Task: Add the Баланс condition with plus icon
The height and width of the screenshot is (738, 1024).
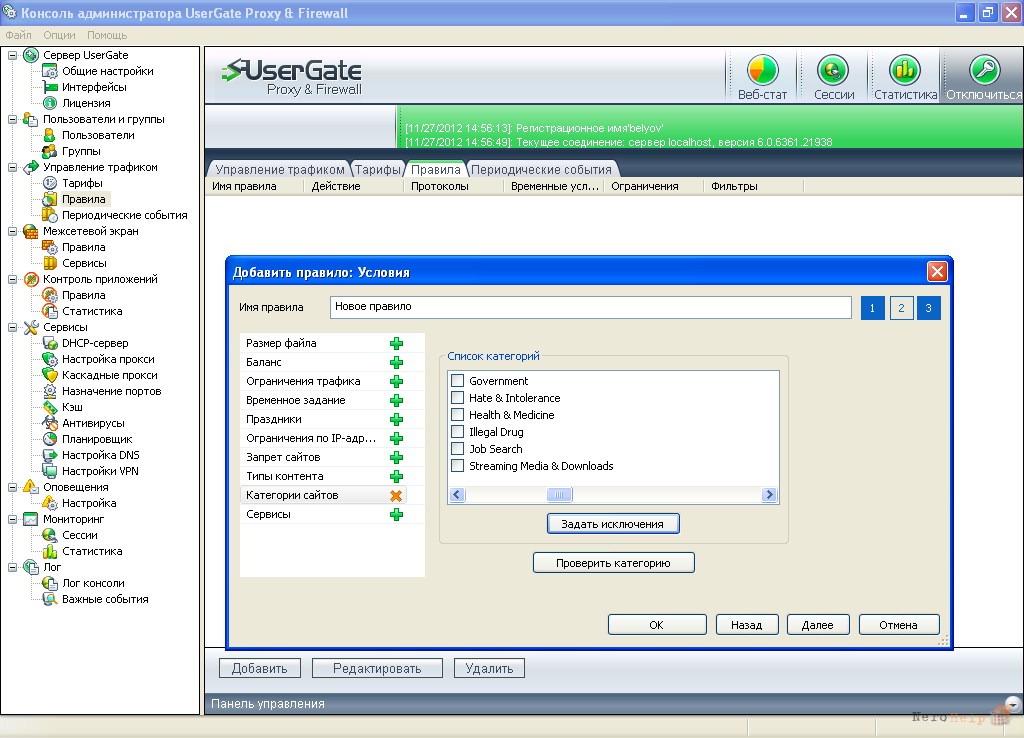Action: (x=396, y=362)
